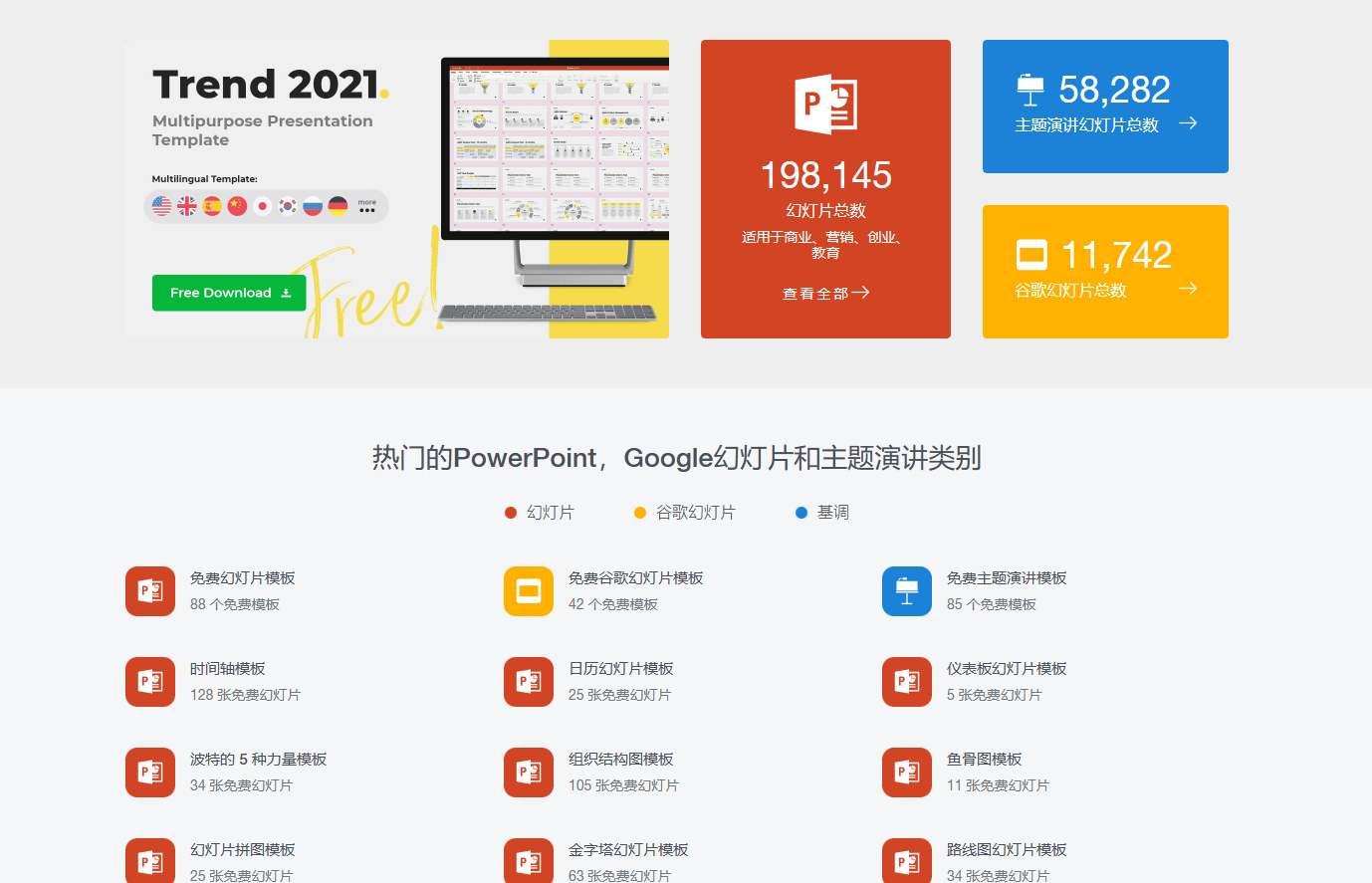The height and width of the screenshot is (883, 1372).
Task: Select the 幻灯片 red dot filter
Action: tap(511, 513)
